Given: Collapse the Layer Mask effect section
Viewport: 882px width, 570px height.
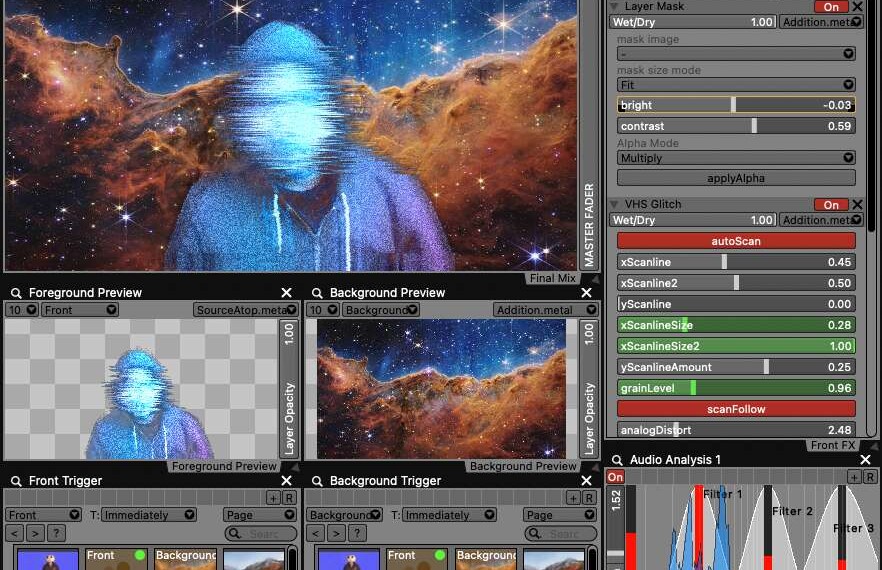Looking at the screenshot, I should tap(614, 7).
